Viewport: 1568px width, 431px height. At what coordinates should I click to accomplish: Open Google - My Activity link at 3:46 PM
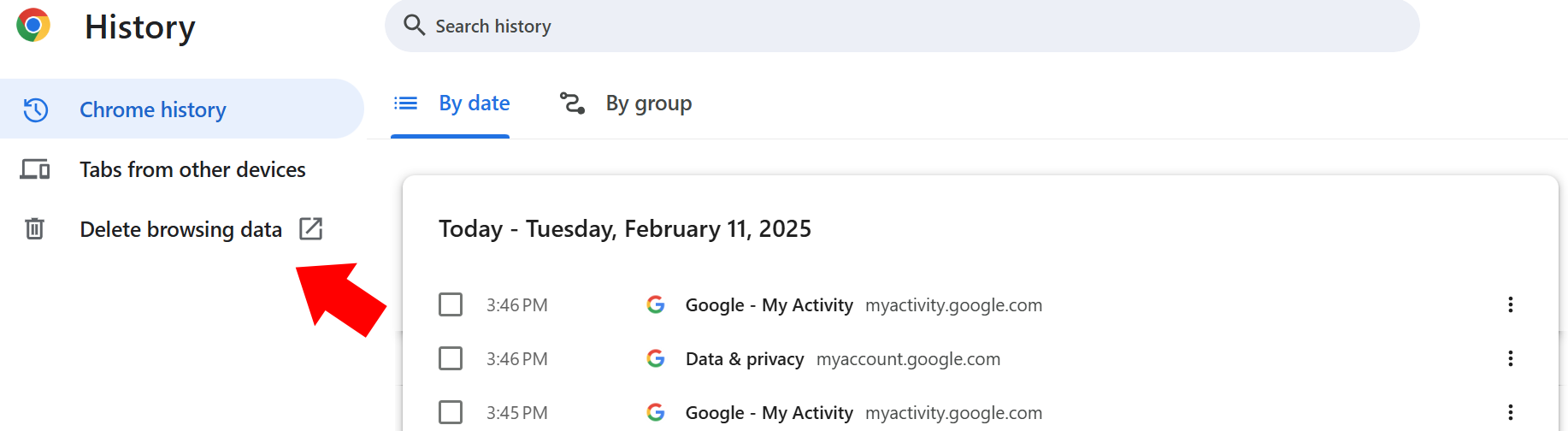769,305
